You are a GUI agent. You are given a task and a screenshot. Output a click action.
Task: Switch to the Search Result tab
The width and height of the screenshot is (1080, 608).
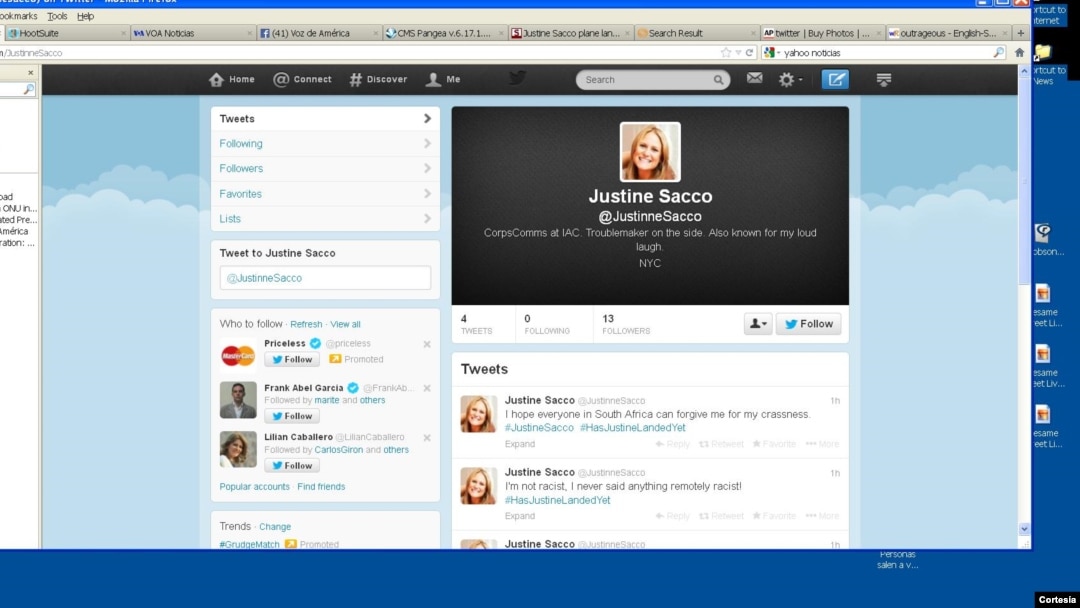coord(697,33)
